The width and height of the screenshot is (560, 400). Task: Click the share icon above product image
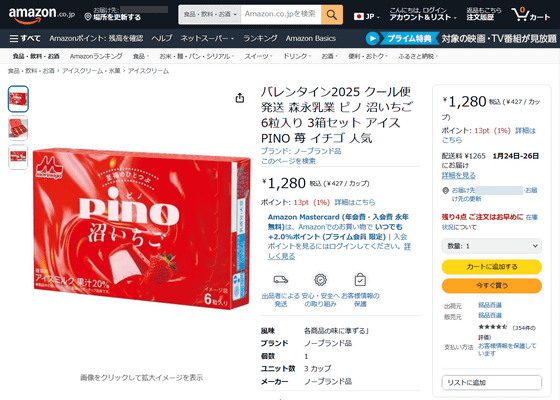click(x=240, y=98)
